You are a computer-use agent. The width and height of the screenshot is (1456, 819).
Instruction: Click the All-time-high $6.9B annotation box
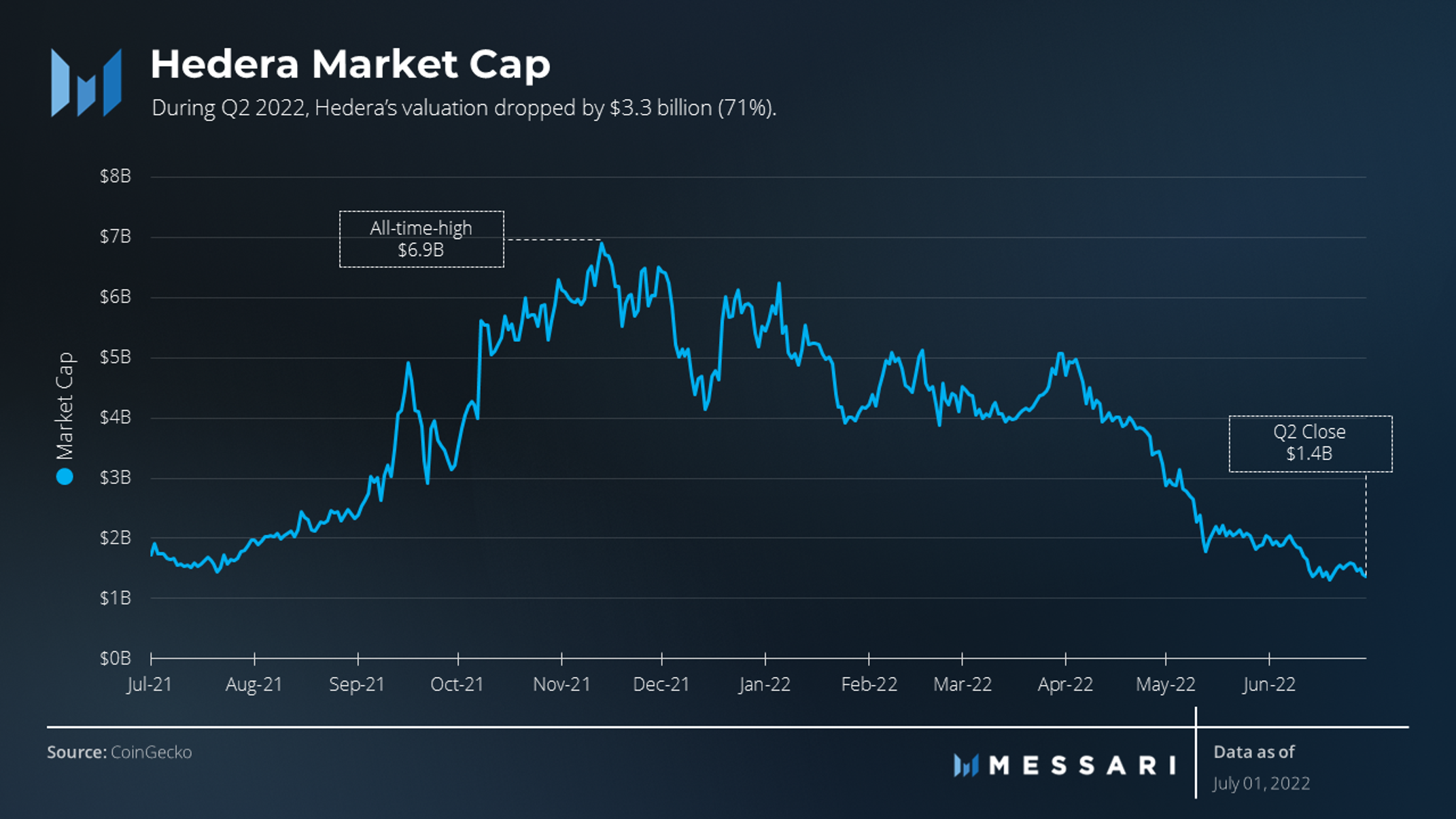421,239
